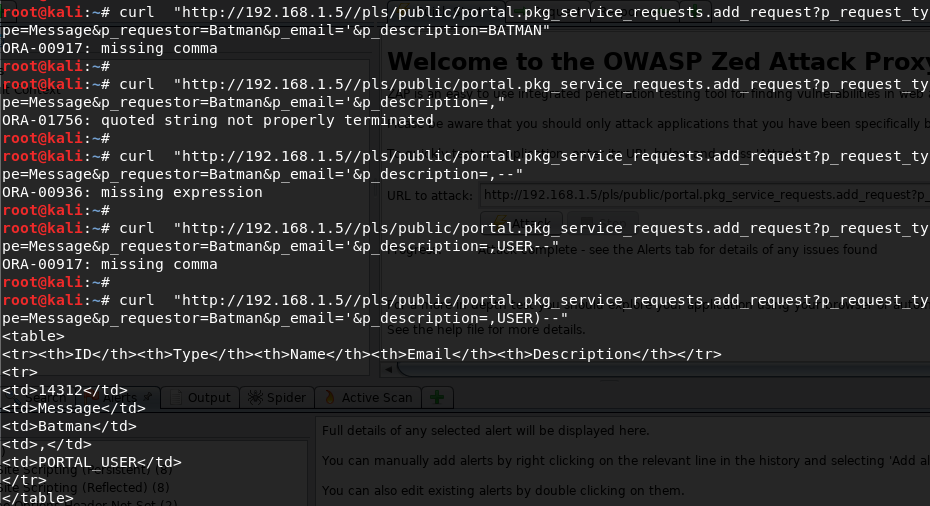This screenshot has height=506, width=930.
Task: Select the Alerts tab in ZAP
Action: (119, 397)
